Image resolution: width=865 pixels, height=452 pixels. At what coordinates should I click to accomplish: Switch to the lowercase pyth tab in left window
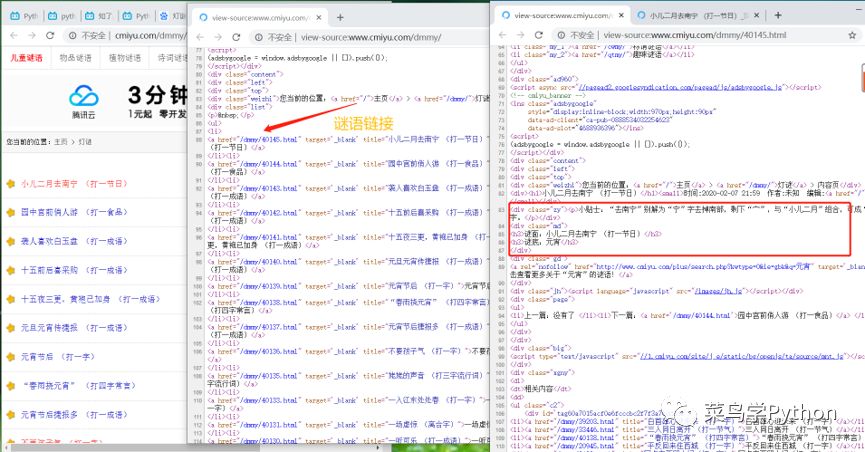tap(62, 16)
